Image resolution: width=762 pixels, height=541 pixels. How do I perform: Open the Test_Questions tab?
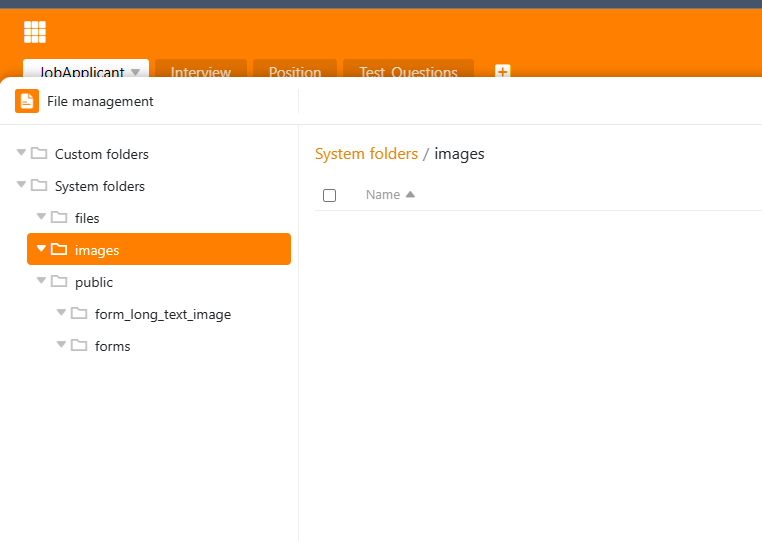coord(408,72)
